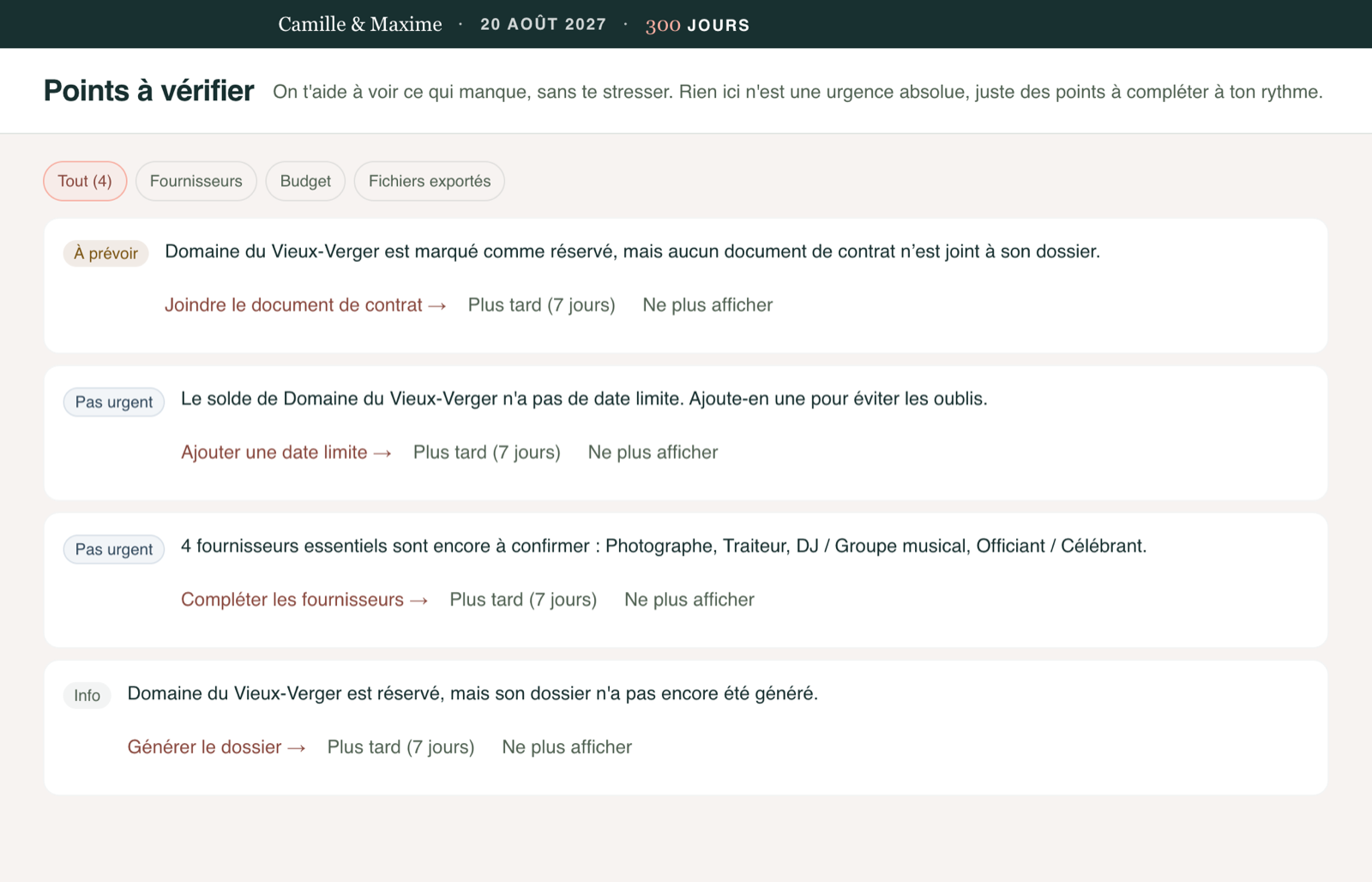Select Ne plus afficher on dossier card
Viewport: 1372px width, 882px height.
click(567, 747)
